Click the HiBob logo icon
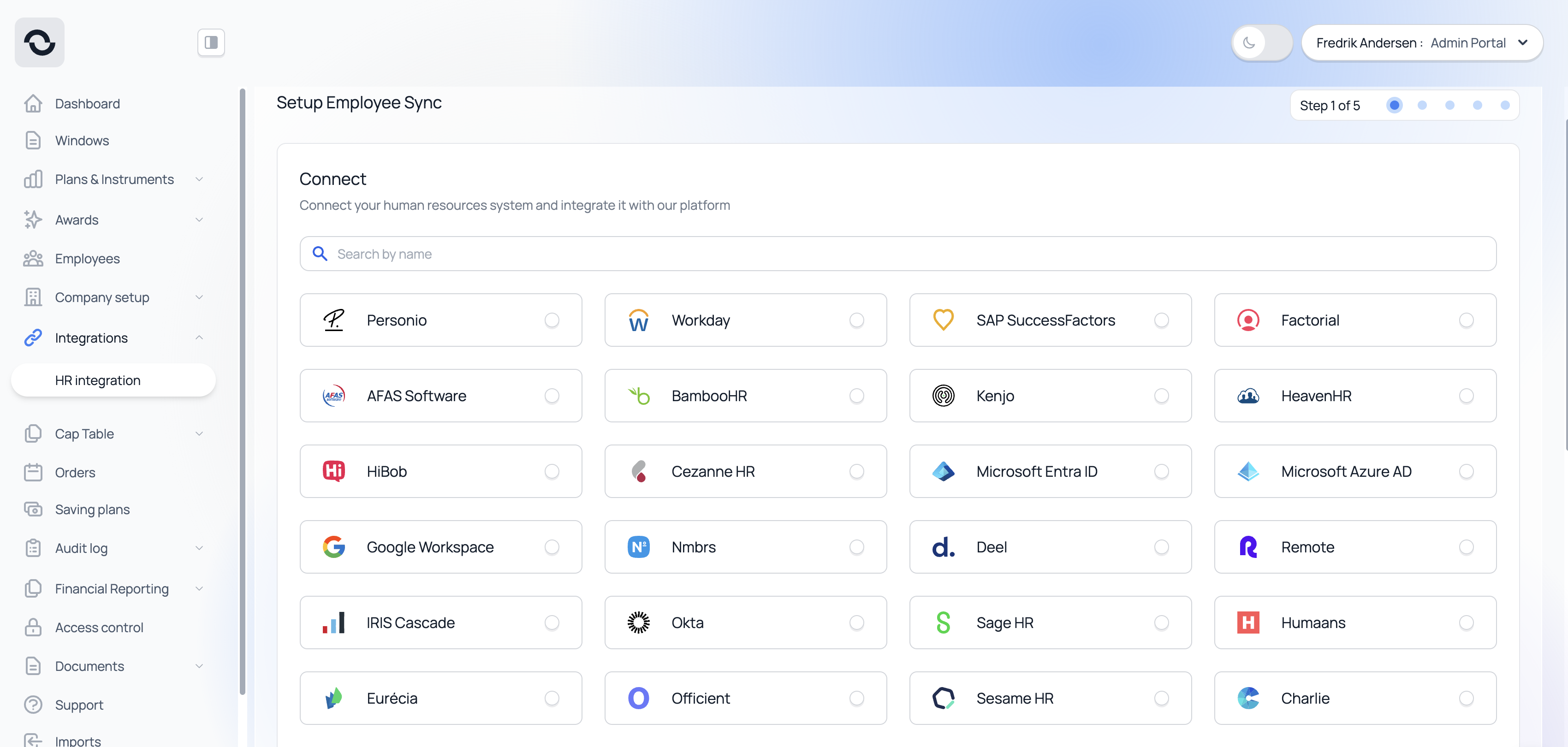1568x747 pixels. pos(333,471)
